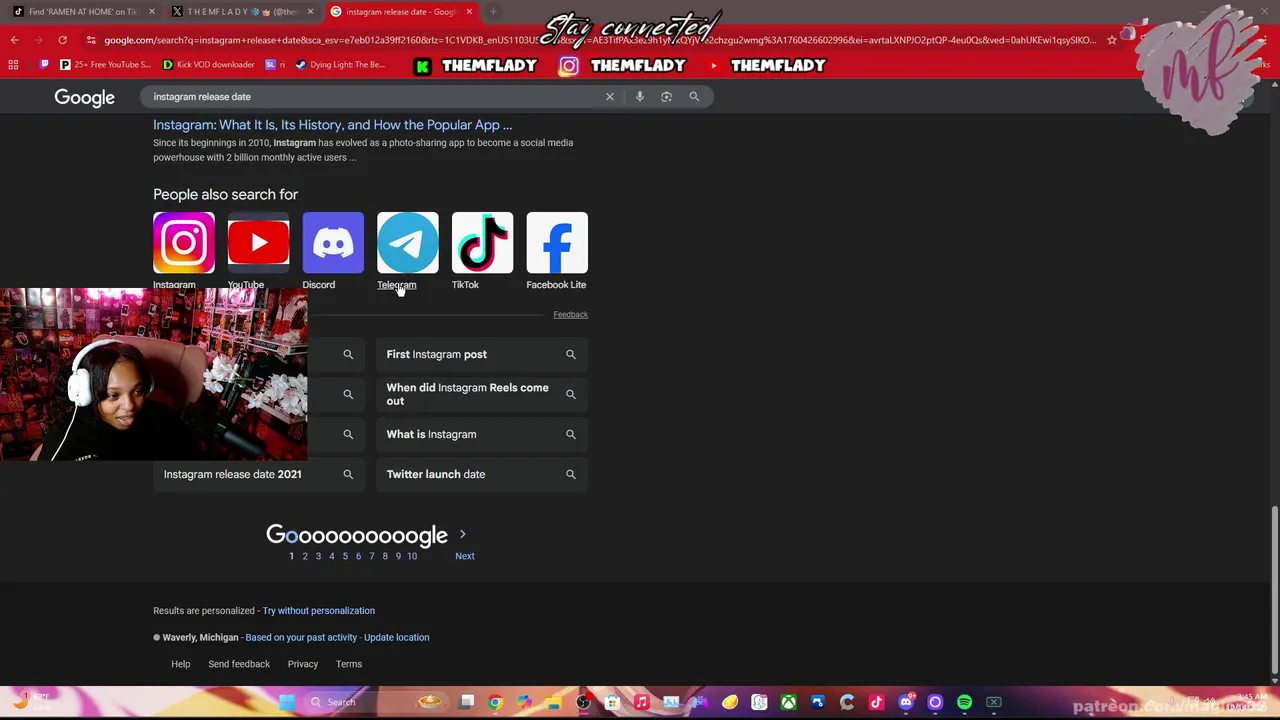
Task: Open the Terms footer link
Action: pos(349,664)
